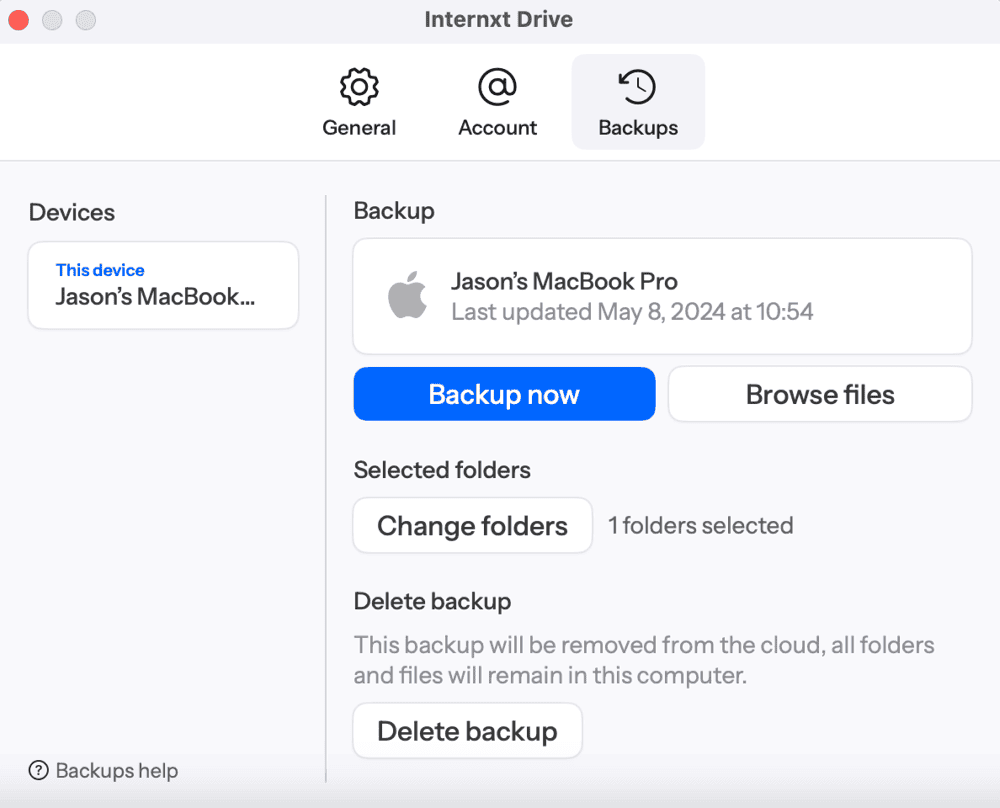Click Change folders
Screen dimensions: 1000x808
[472, 525]
